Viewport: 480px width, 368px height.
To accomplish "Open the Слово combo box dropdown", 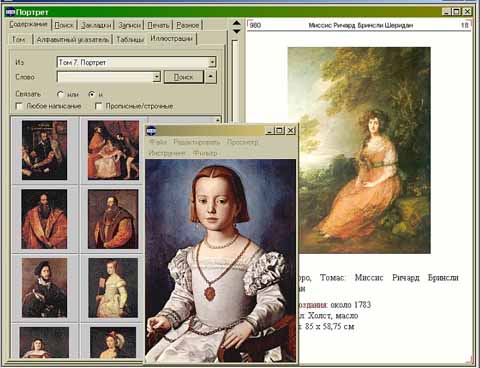I will click(156, 77).
